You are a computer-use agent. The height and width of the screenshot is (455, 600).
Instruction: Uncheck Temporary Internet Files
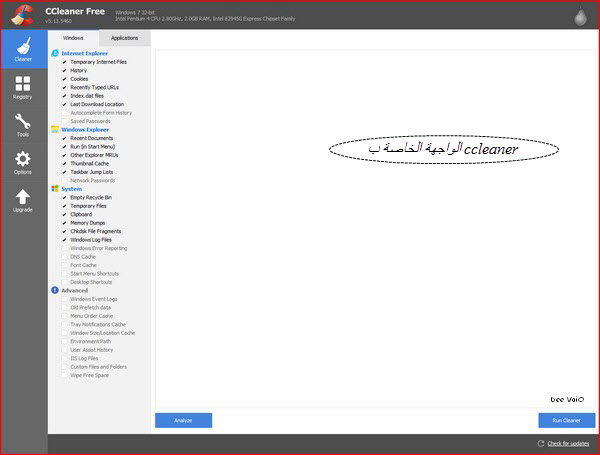tap(64, 62)
